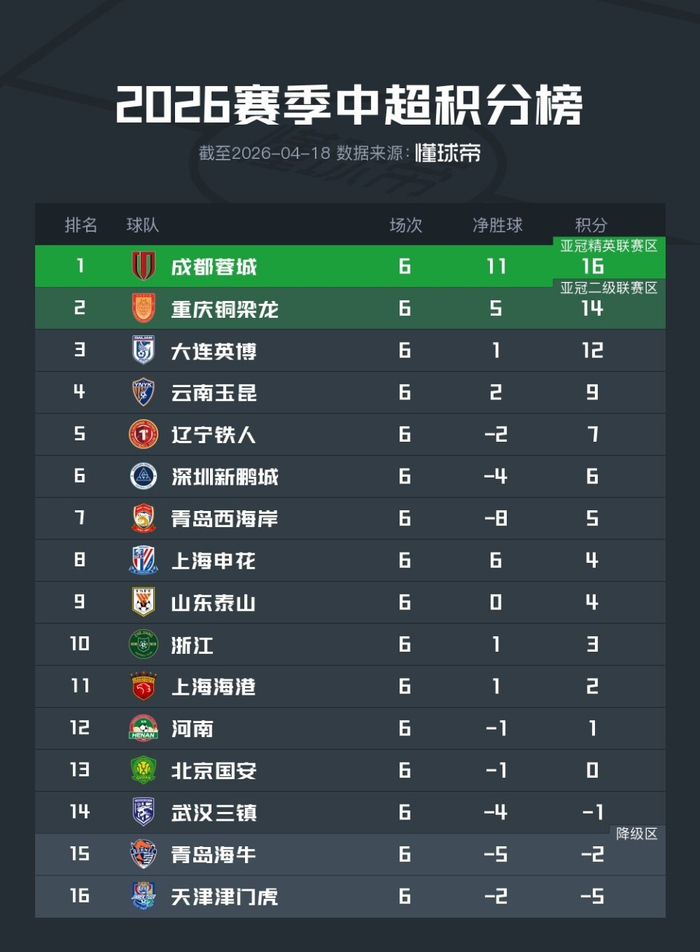Image resolution: width=700 pixels, height=952 pixels.
Task: Open the 辽宁铁人 round crest
Action: pos(144,434)
